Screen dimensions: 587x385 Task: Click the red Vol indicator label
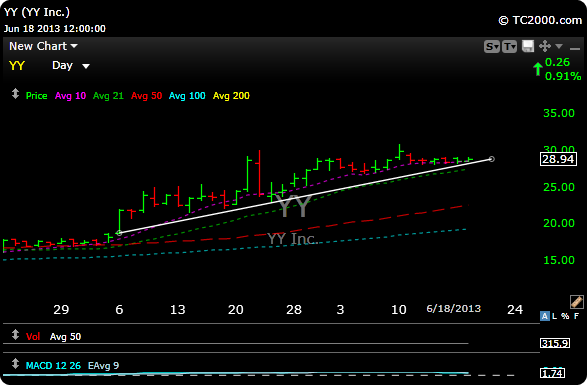point(33,337)
